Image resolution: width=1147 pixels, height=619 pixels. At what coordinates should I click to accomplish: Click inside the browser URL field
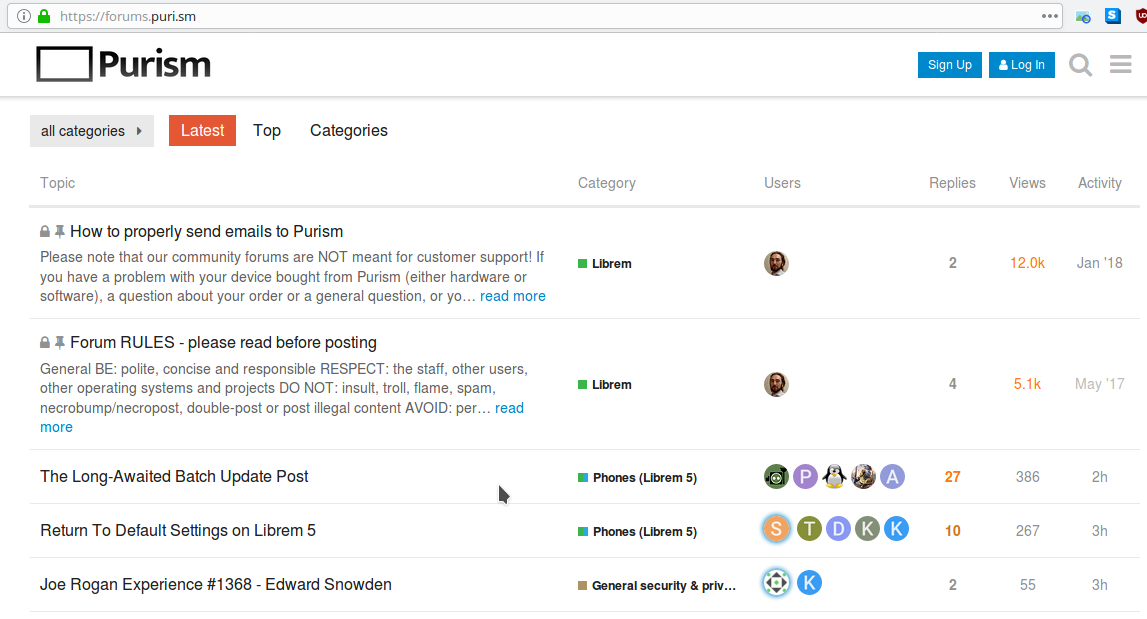[400, 16]
